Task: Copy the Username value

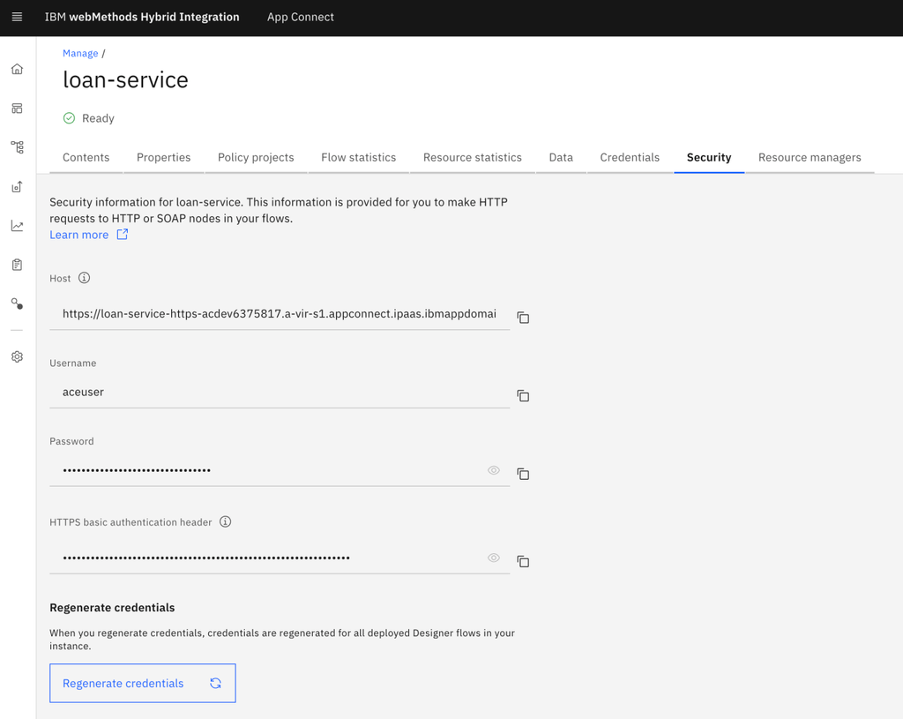Action: click(x=523, y=396)
